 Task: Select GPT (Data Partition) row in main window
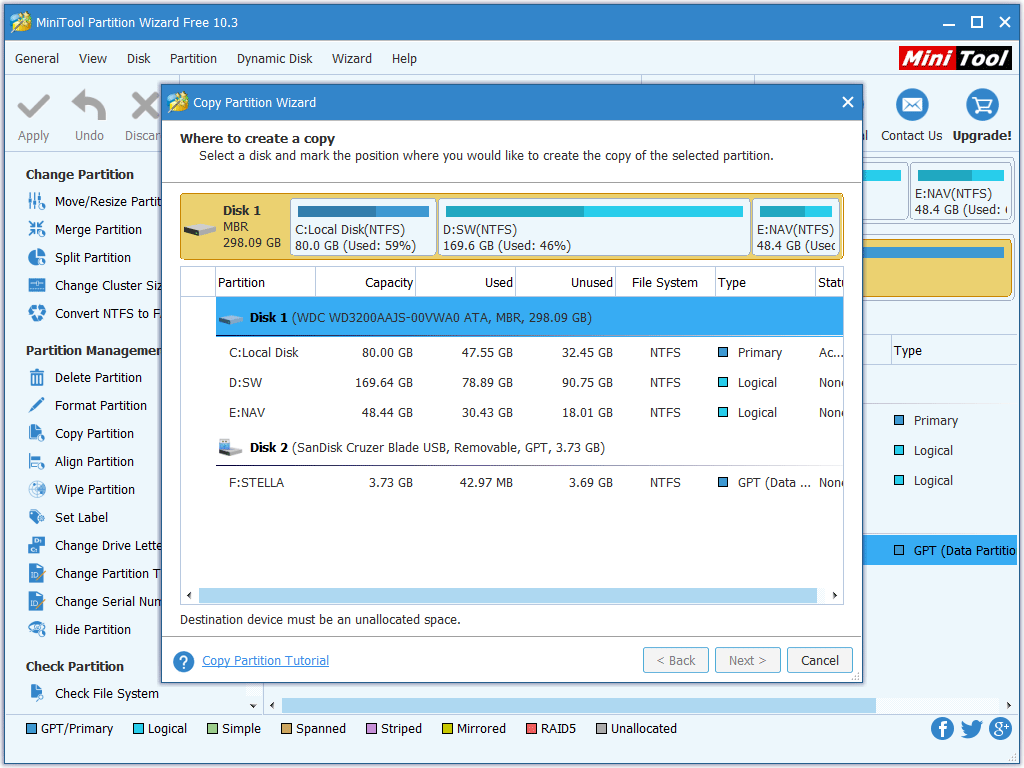coord(939,550)
